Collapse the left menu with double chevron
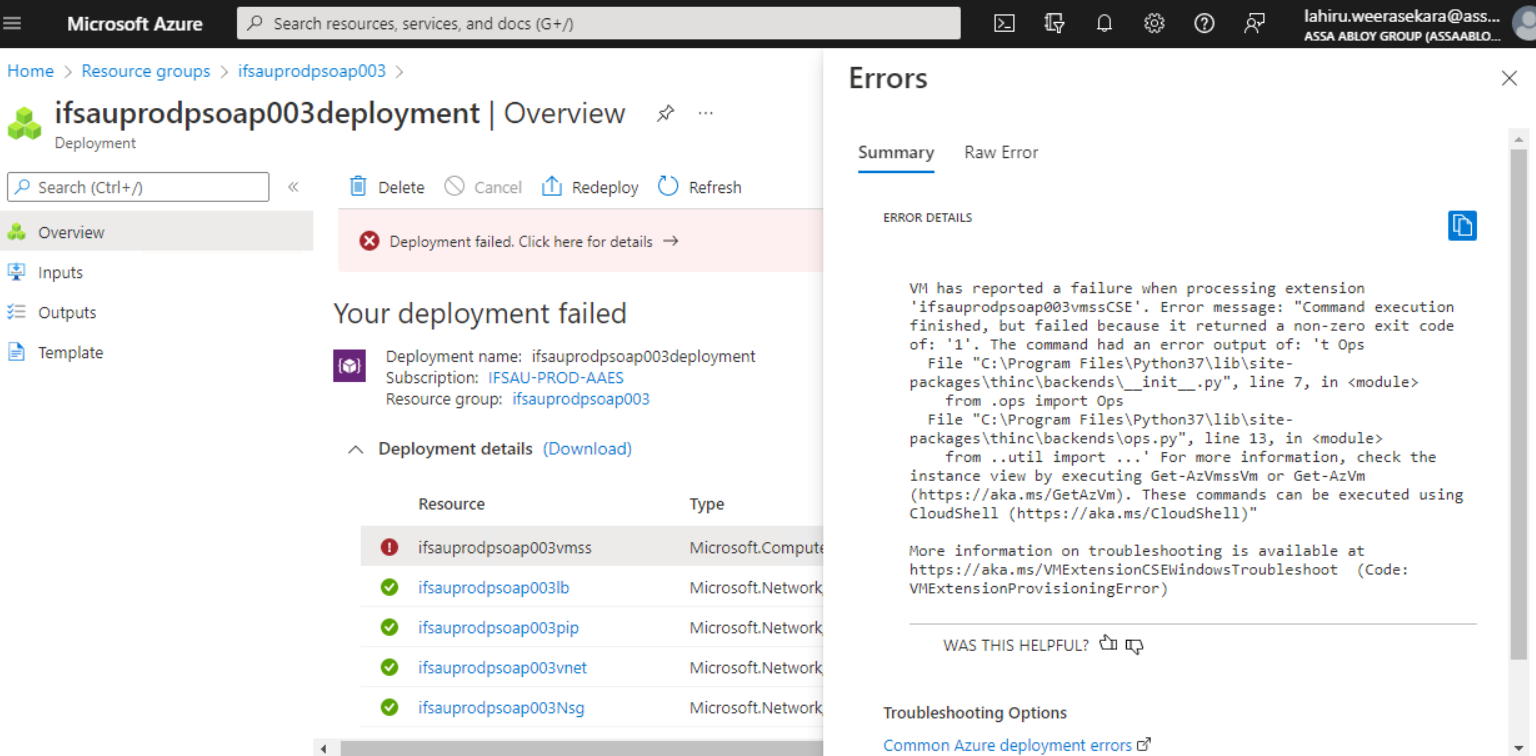This screenshot has width=1536, height=756. 293,187
